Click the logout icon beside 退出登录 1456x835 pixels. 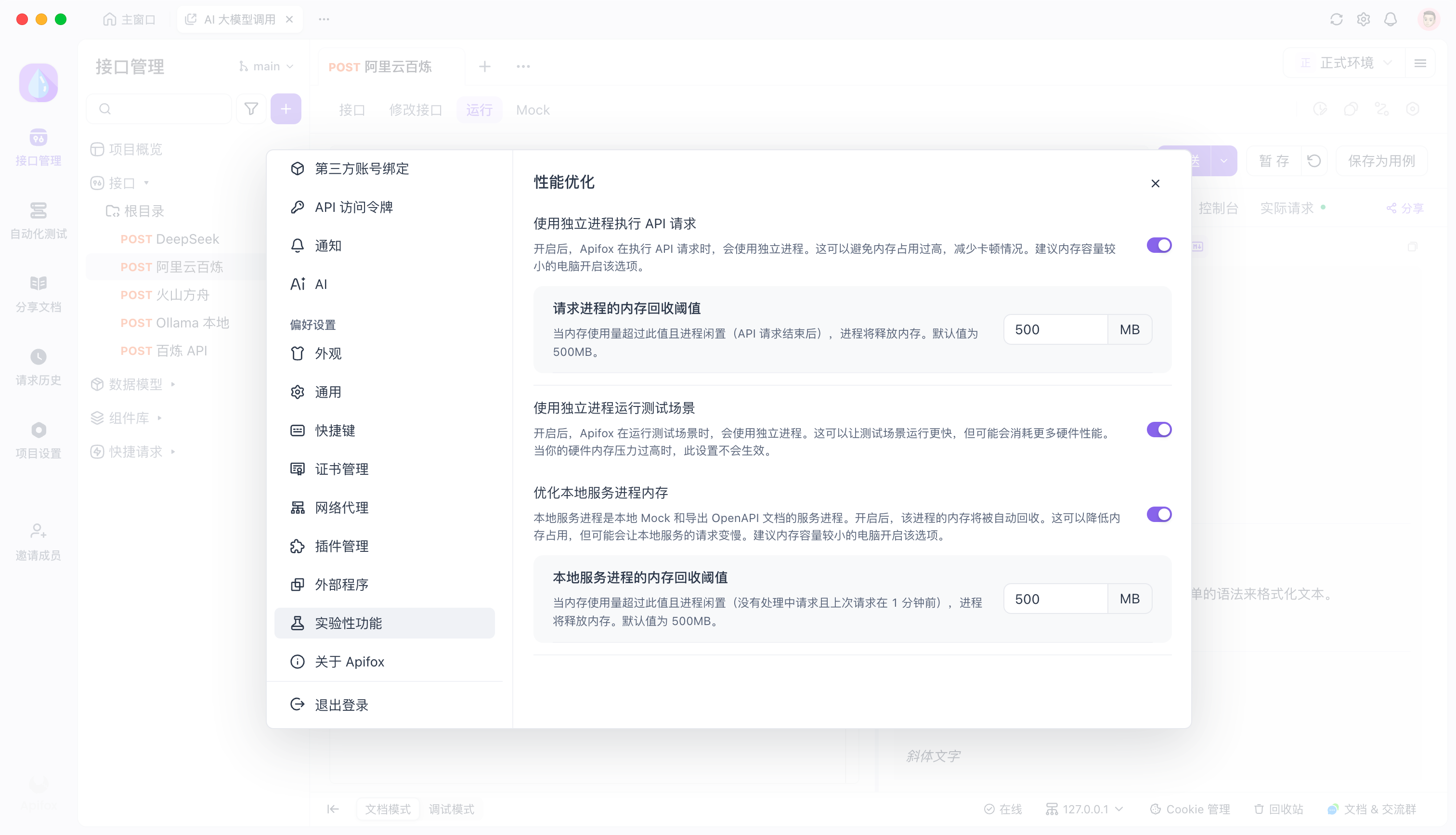[297, 704]
